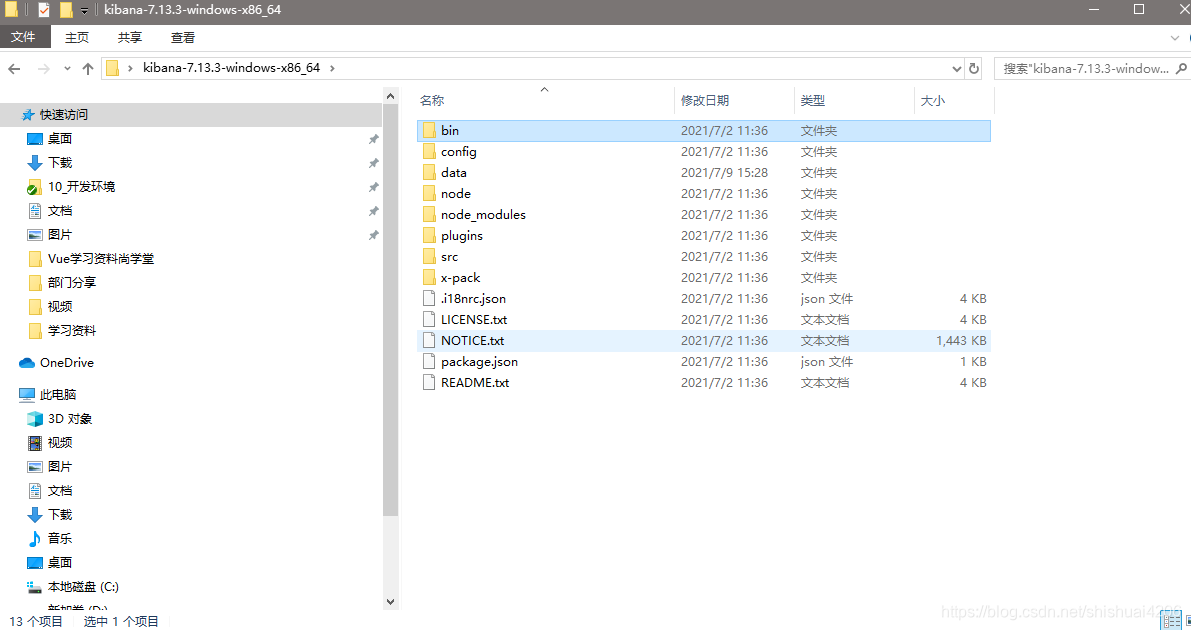The width and height of the screenshot is (1191, 630).
Task: Unpin 10_开发环境 from quick access
Action: click(373, 187)
